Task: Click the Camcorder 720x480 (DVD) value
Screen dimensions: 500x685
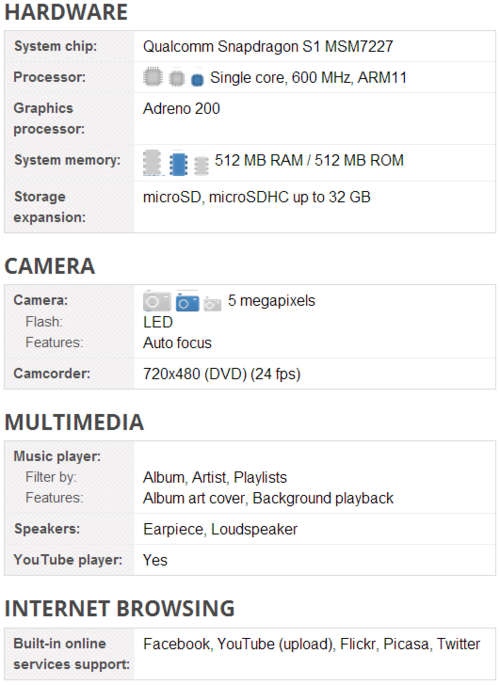Action: point(222,374)
